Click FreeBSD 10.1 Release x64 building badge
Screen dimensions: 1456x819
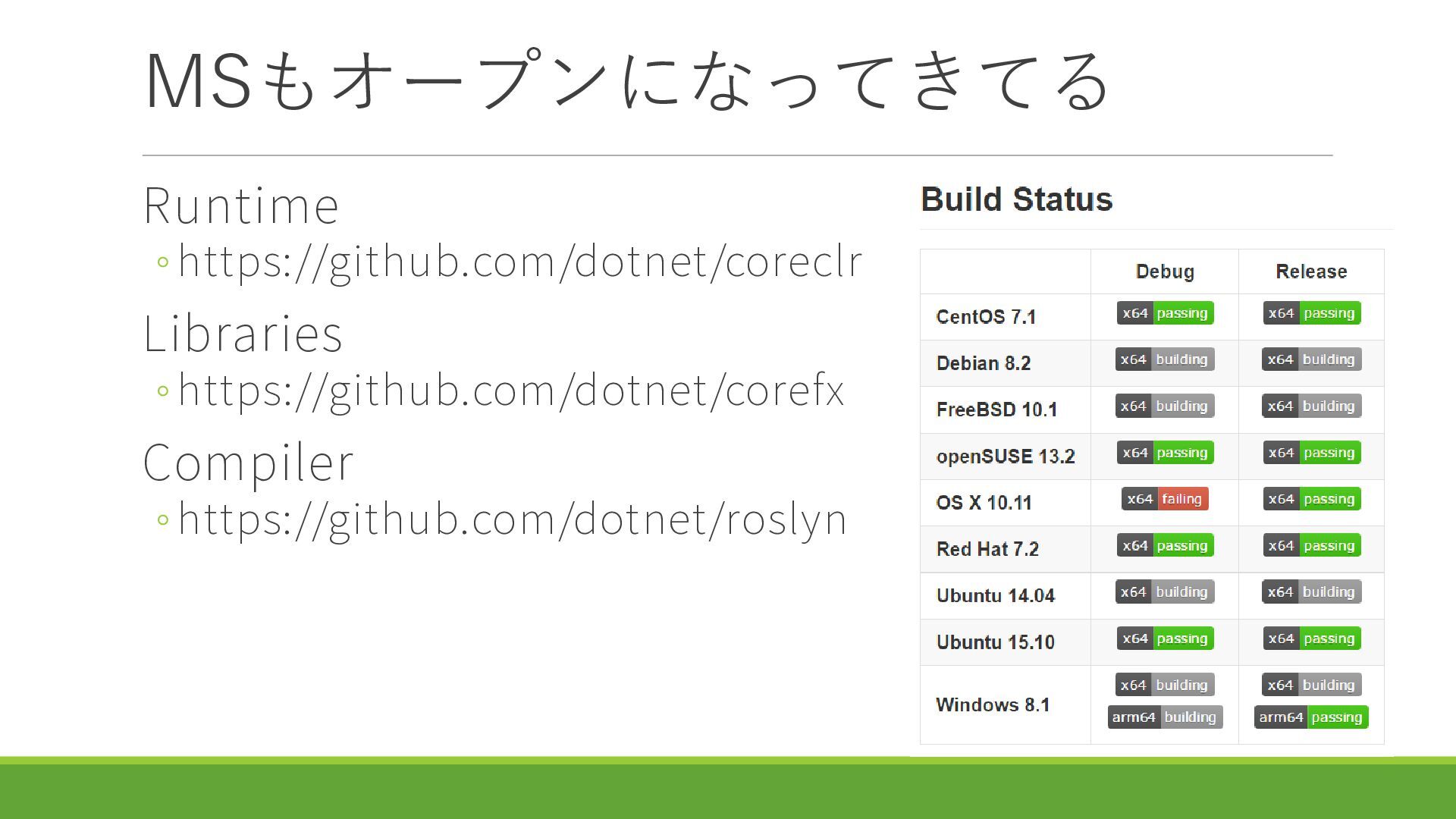[x=1312, y=406]
